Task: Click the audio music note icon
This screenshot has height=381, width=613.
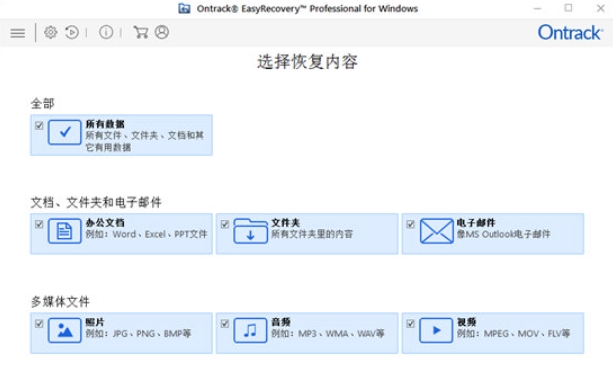Action: coord(250,330)
